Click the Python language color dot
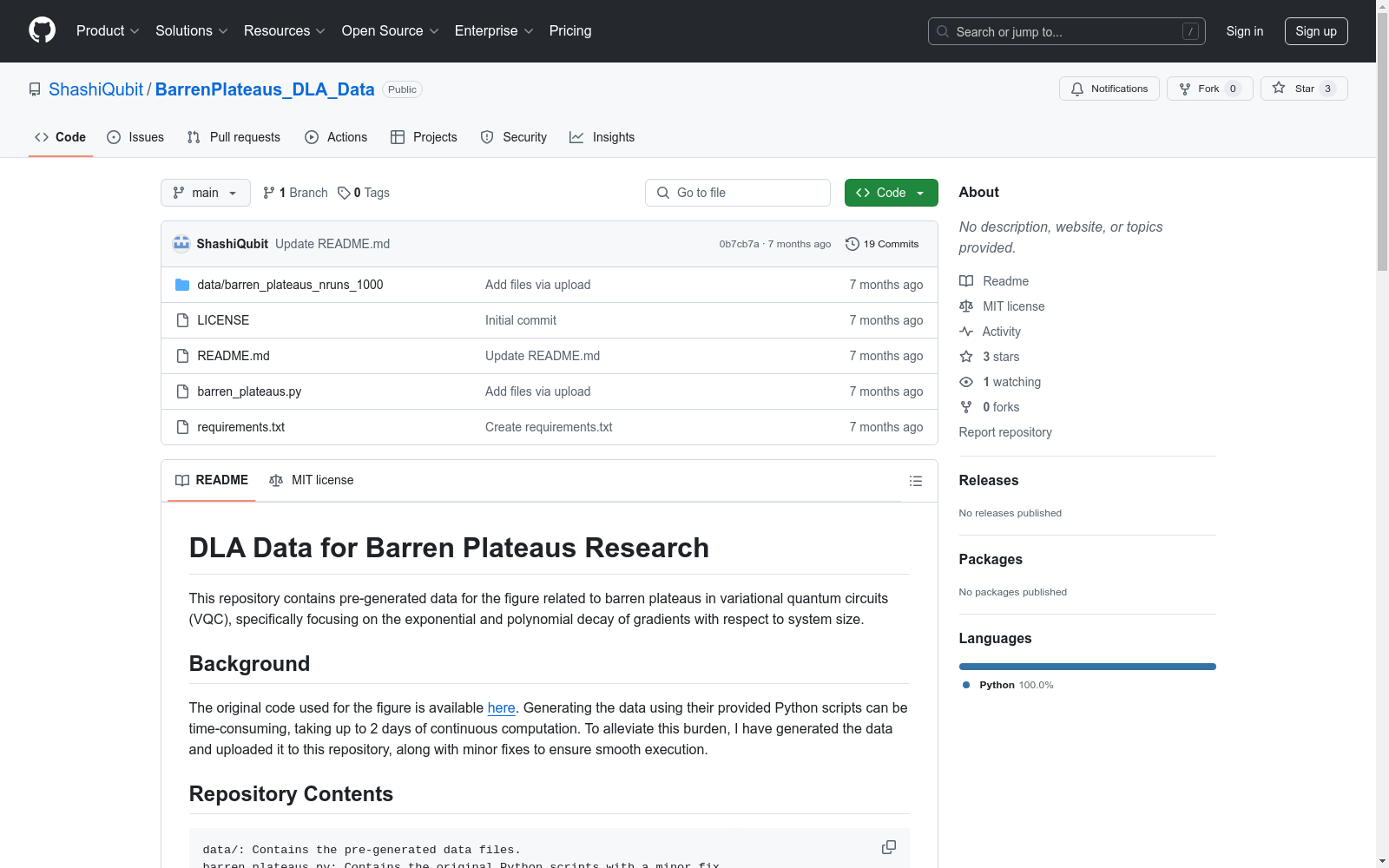This screenshot has width=1389, height=868. 966,685
